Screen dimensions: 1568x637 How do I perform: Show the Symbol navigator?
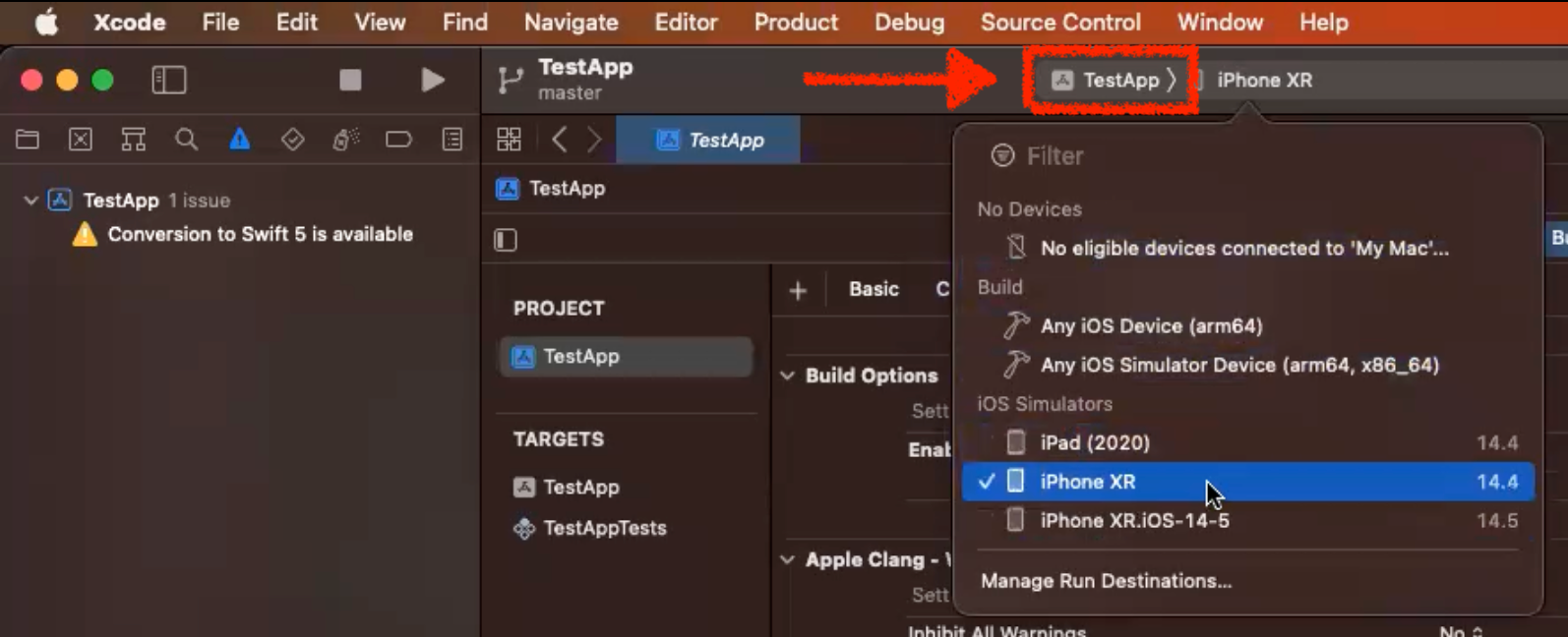[134, 140]
